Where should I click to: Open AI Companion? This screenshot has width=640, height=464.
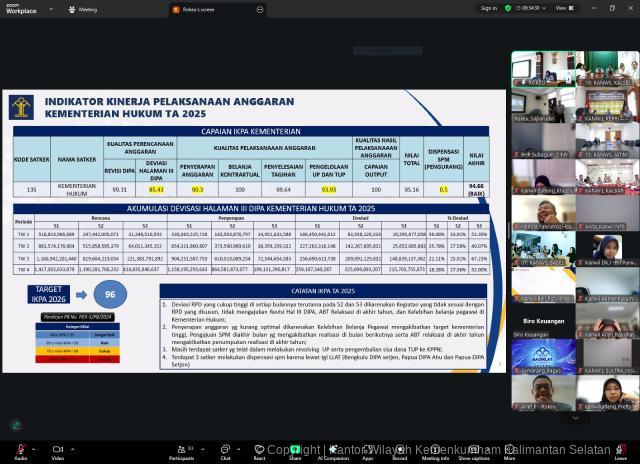[x=332, y=450]
